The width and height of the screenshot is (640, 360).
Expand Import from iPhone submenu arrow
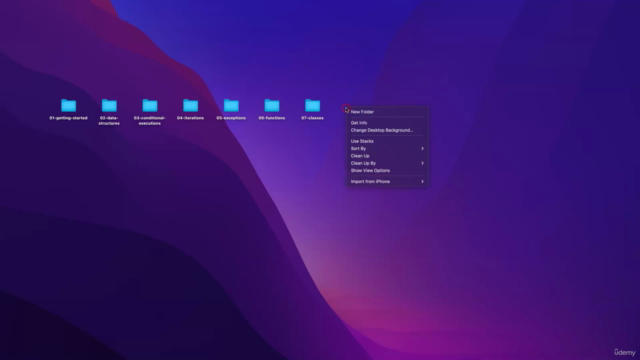(x=422, y=182)
